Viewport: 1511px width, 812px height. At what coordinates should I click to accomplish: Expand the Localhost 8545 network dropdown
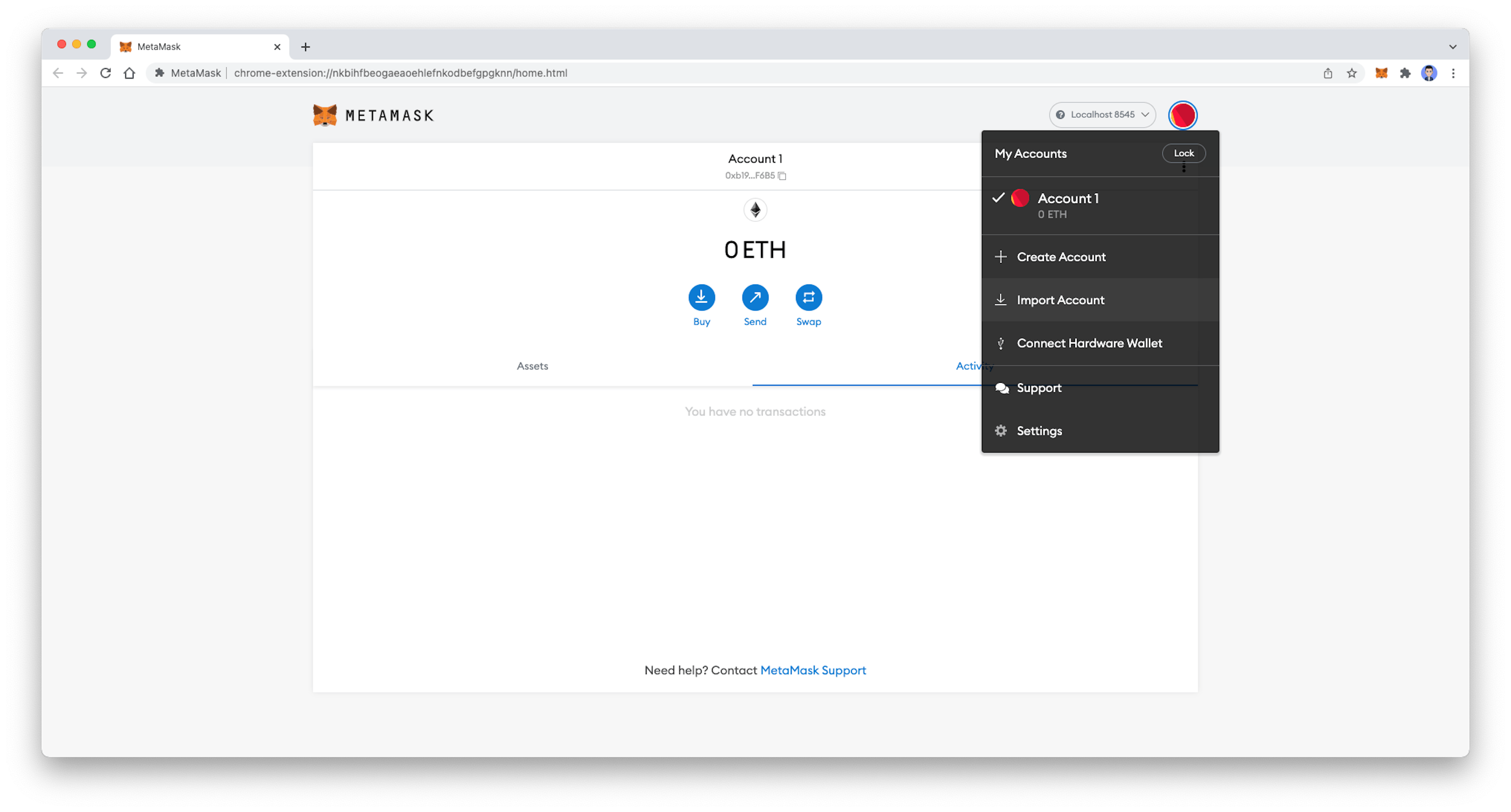[x=1099, y=114]
